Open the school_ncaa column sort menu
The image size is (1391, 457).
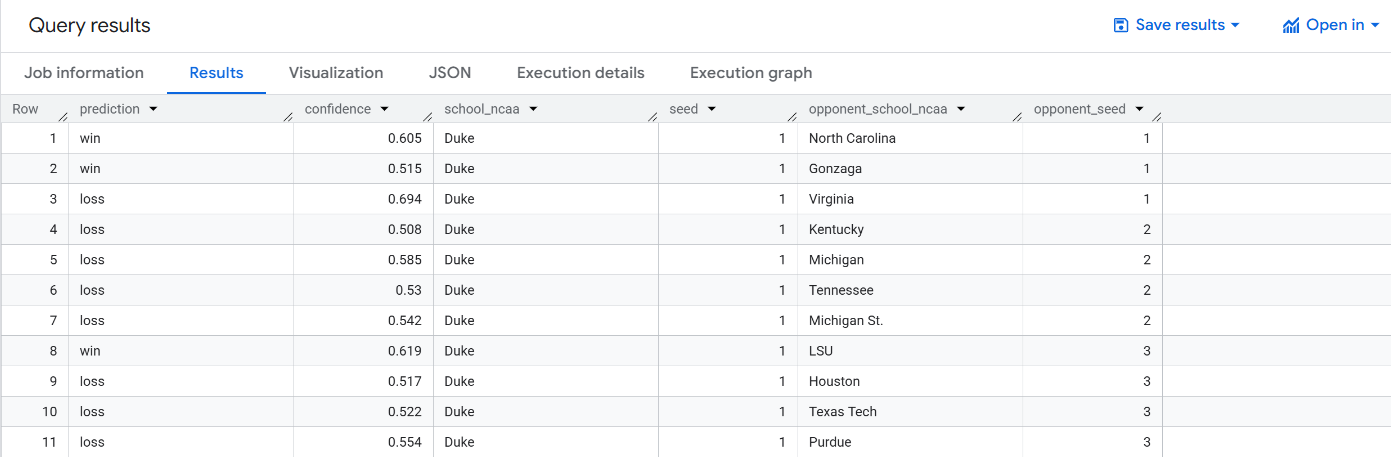click(x=533, y=109)
